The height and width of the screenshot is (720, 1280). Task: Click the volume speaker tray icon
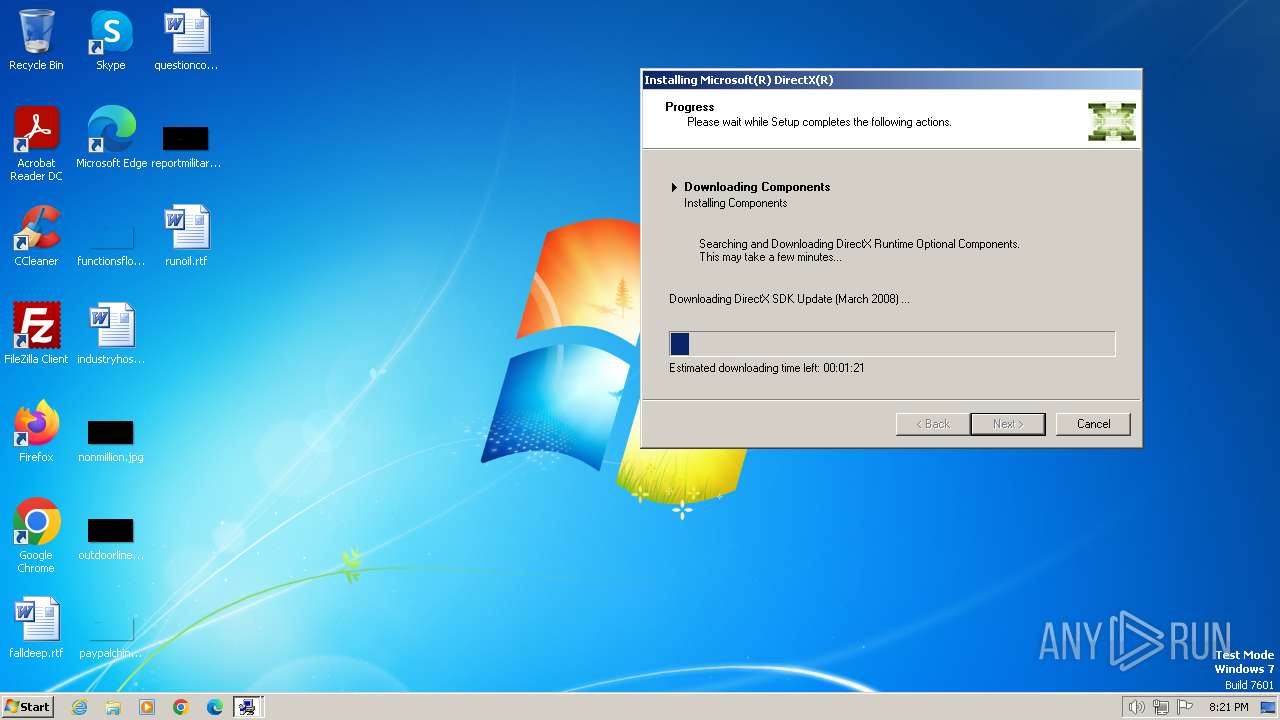point(1137,707)
